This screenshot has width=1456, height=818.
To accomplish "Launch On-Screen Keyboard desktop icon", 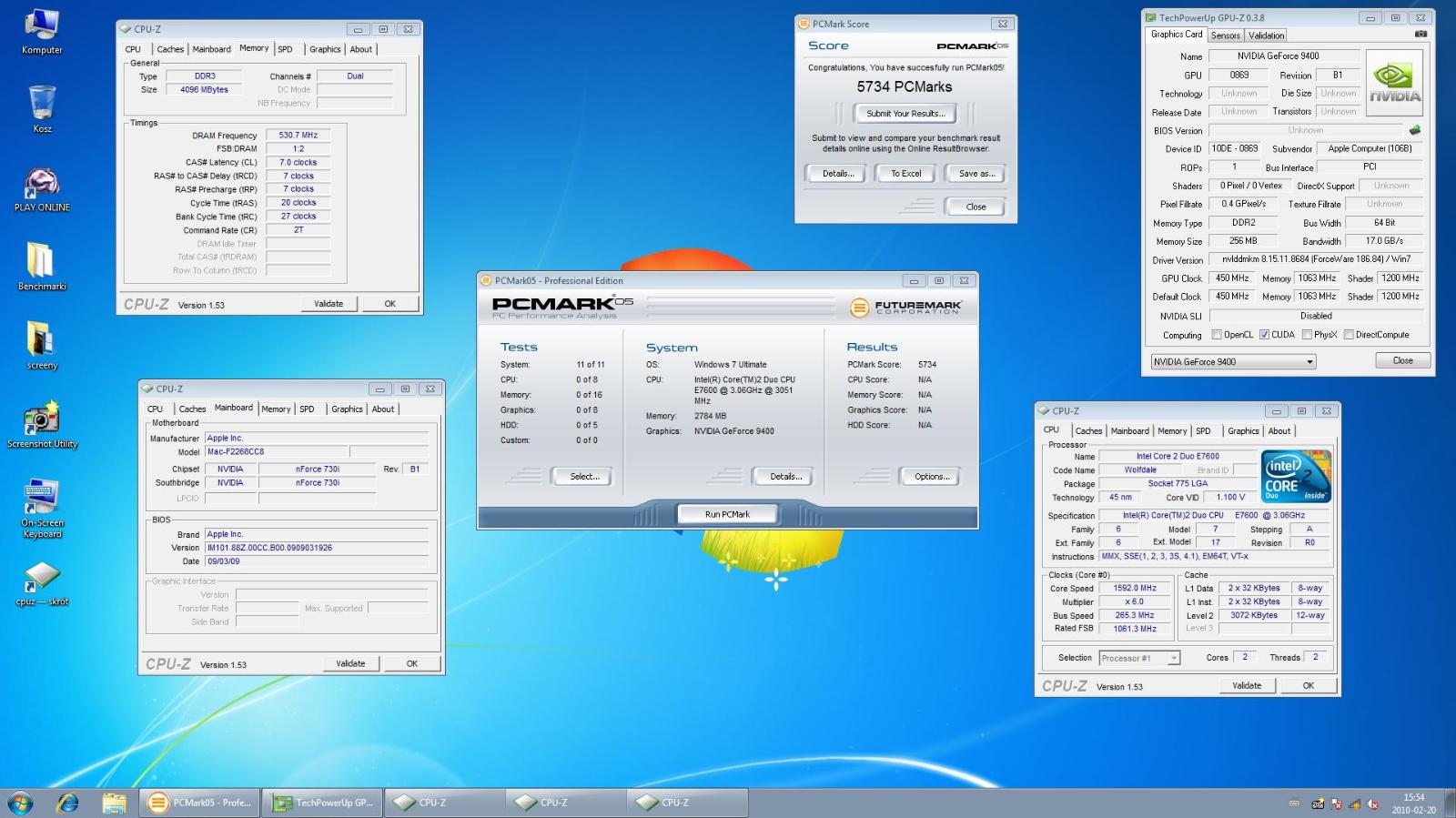I will 42,509.
